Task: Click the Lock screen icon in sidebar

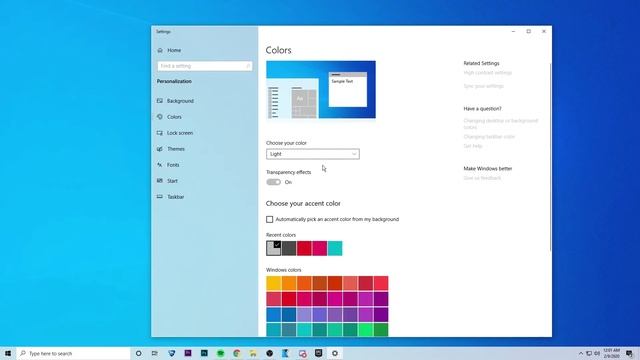Action: (160, 133)
